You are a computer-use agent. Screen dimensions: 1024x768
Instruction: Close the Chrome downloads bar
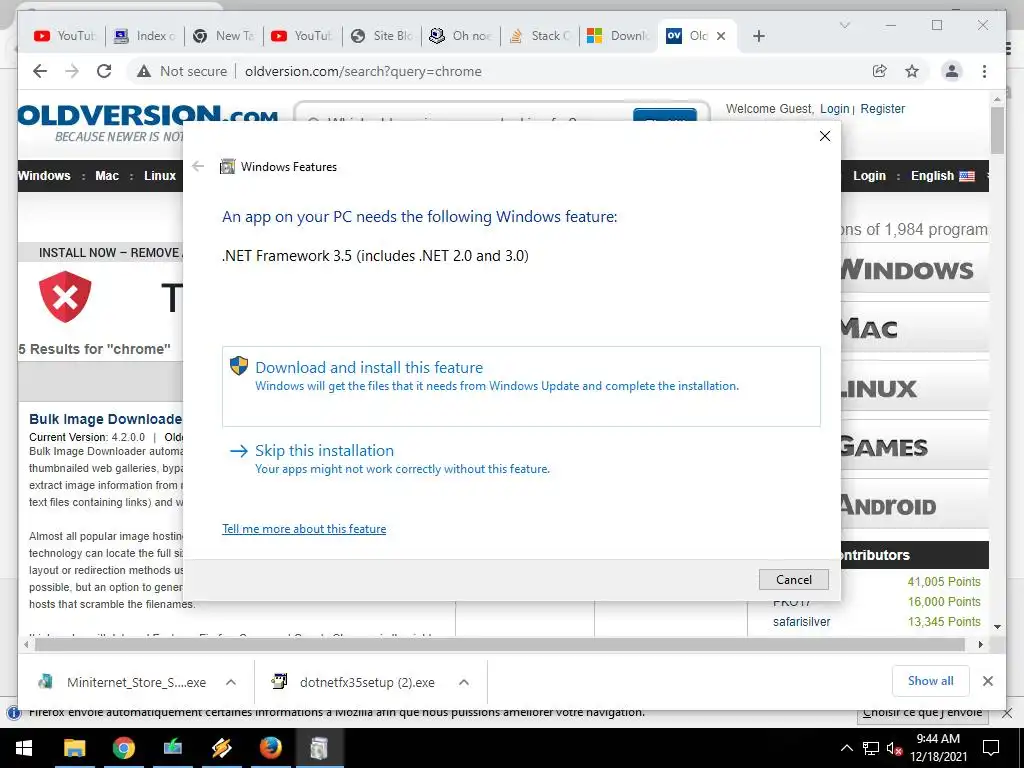point(987,681)
